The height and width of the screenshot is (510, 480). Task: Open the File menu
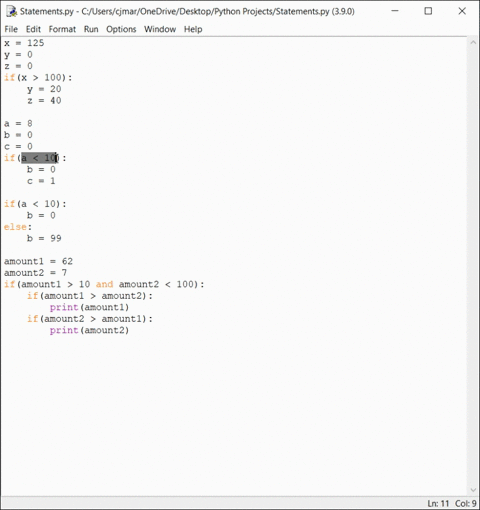click(11, 29)
